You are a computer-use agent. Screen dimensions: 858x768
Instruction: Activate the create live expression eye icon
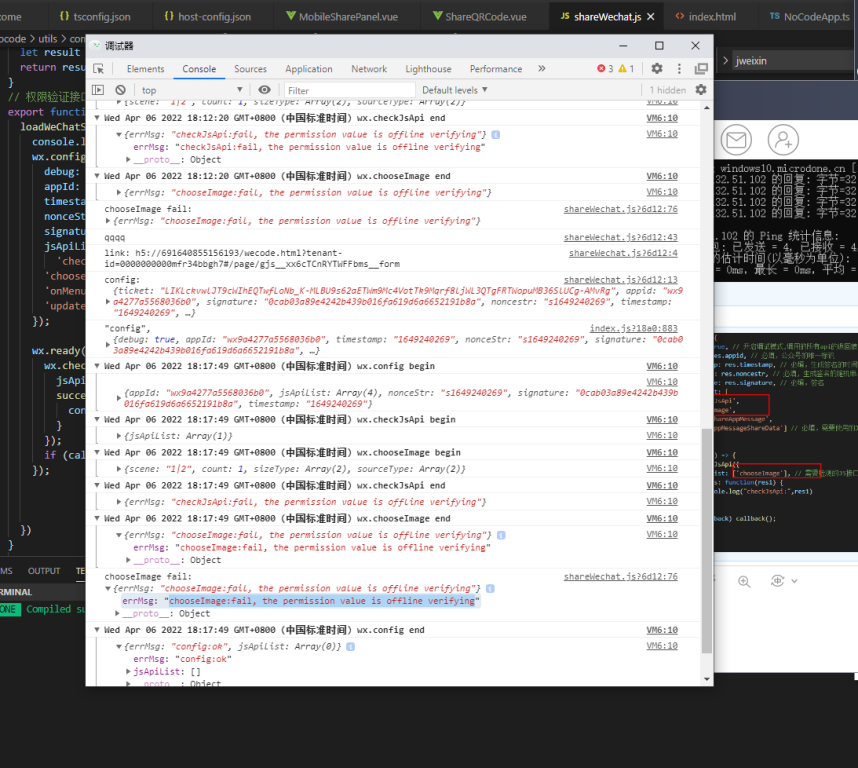[x=263, y=89]
